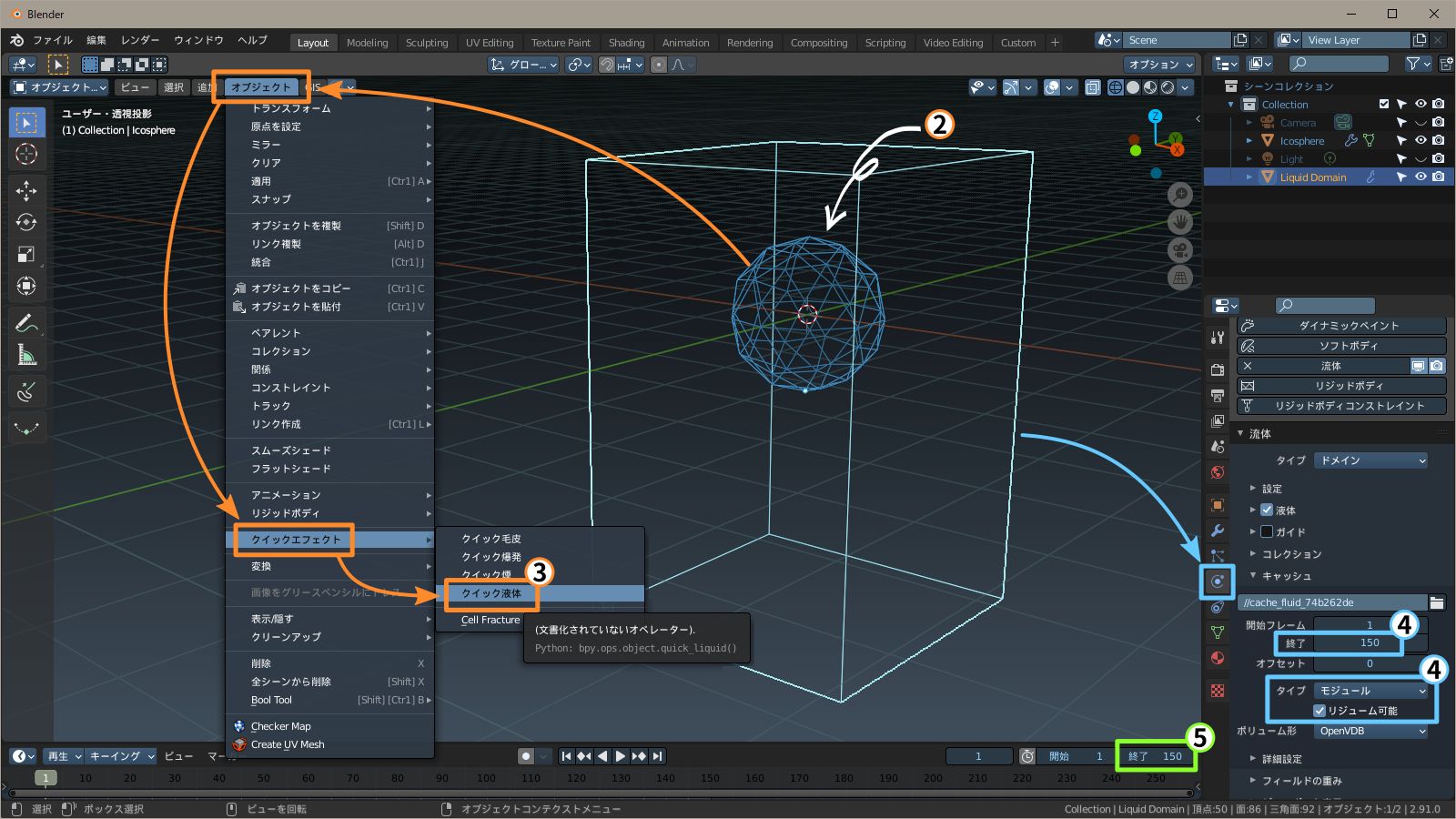The image size is (1456, 819).
Task: Activate the Move tool
Action: click(26, 190)
